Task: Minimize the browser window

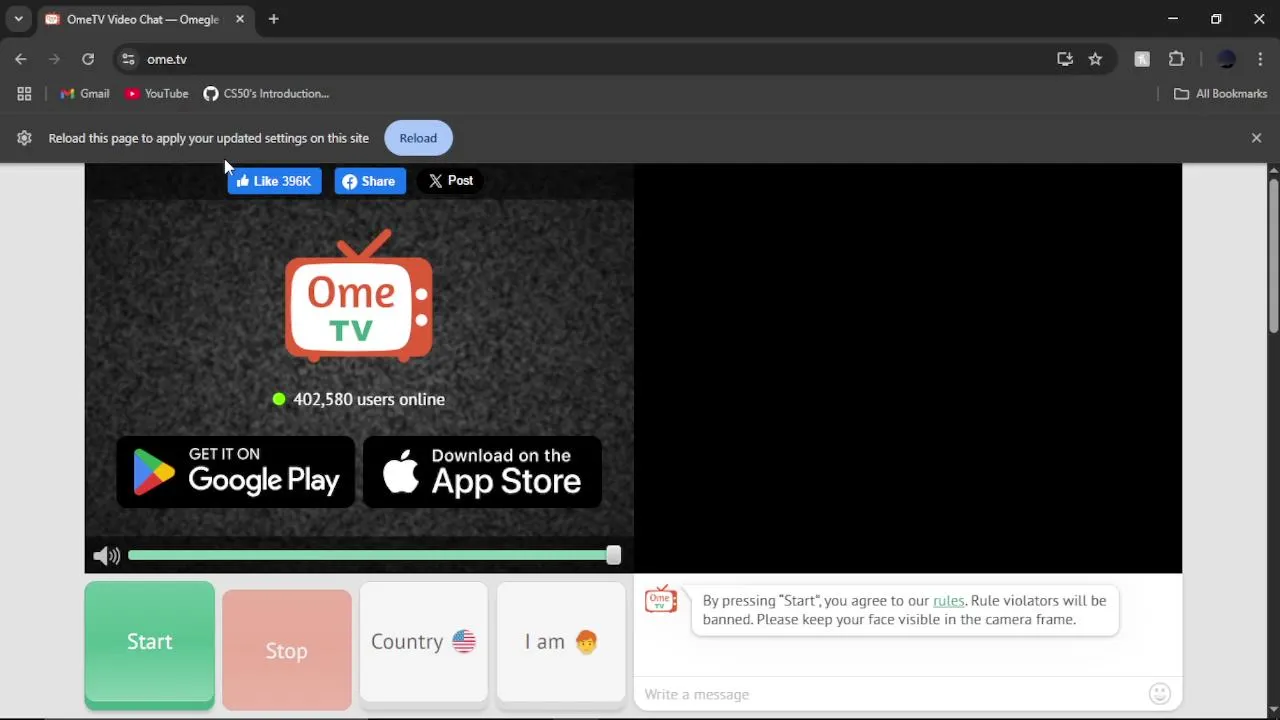Action: click(x=1173, y=19)
